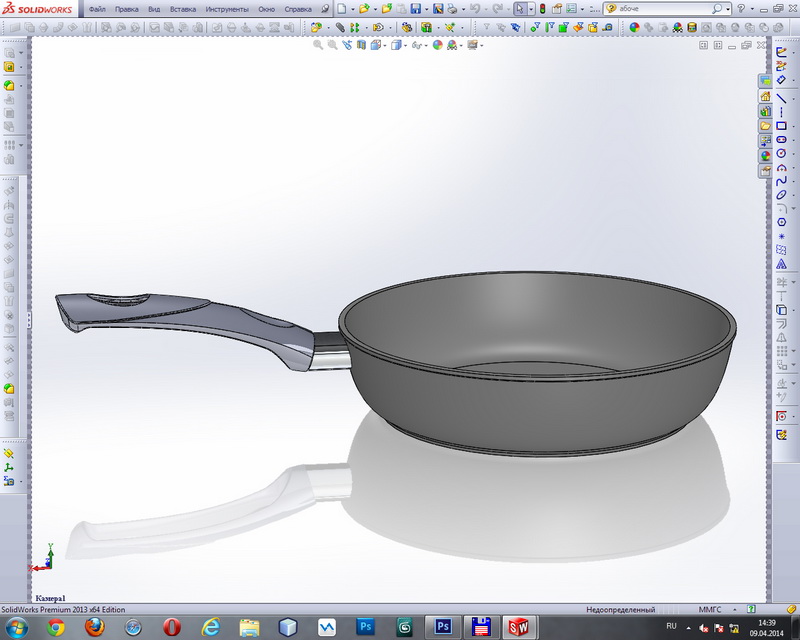This screenshot has width=800, height=640.
Task: Click the Undo arrow icon
Action: [x=474, y=9]
